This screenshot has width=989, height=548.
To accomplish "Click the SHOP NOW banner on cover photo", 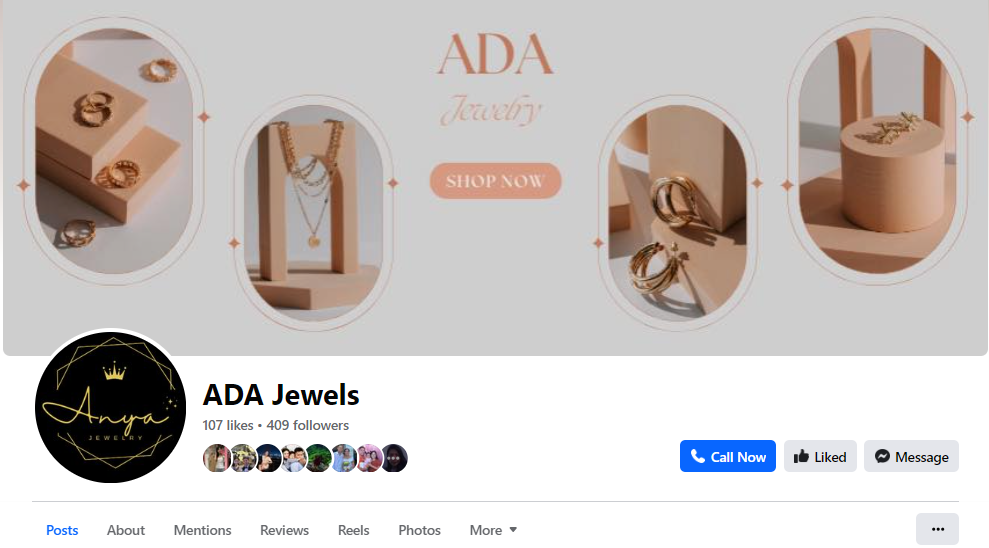I will [496, 181].
